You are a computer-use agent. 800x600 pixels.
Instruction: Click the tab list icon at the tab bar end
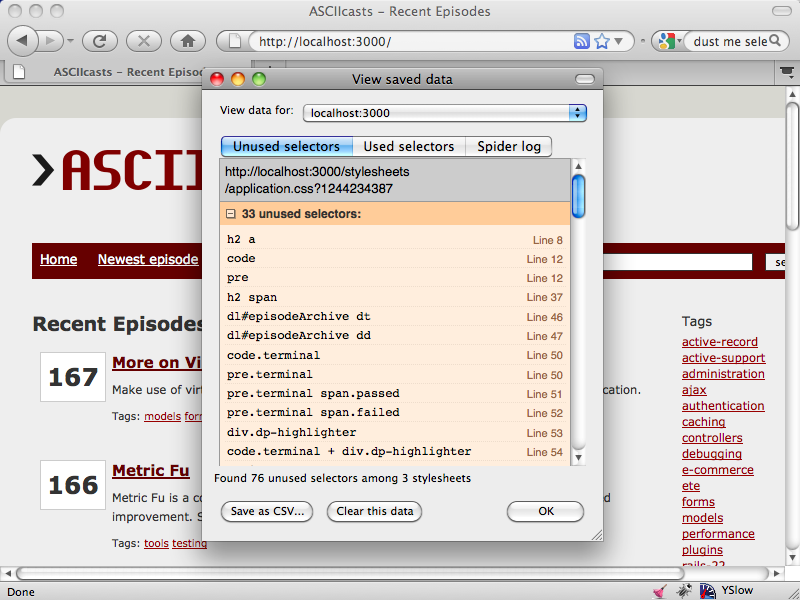(x=787, y=72)
